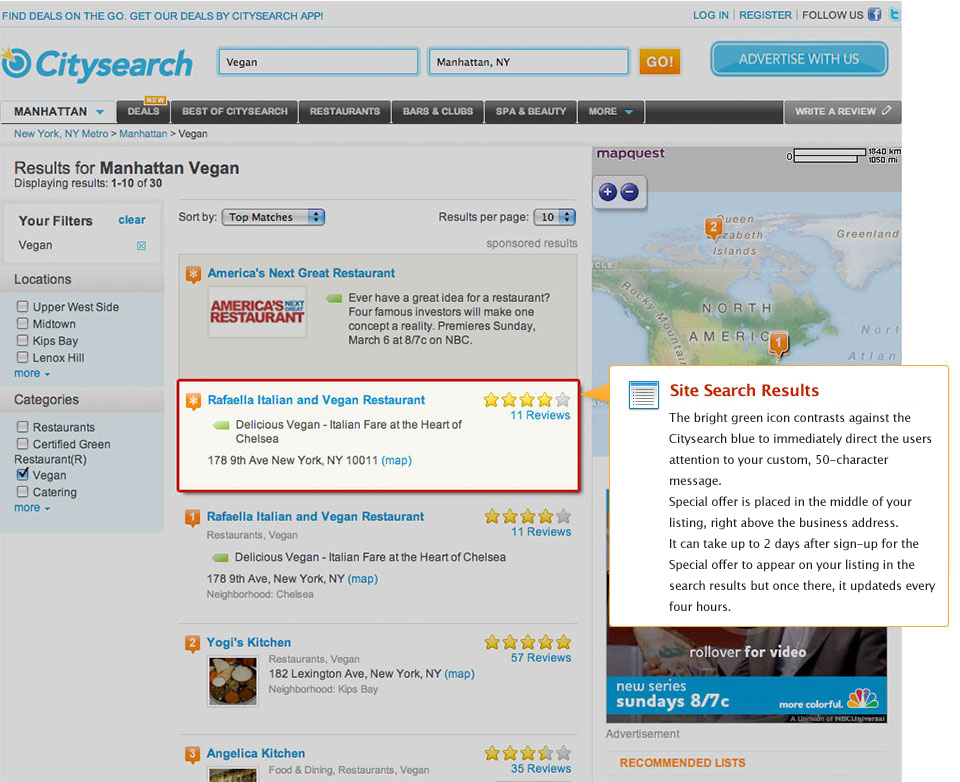
Task: Open the Spa & Beauty tab
Action: pyautogui.click(x=531, y=111)
